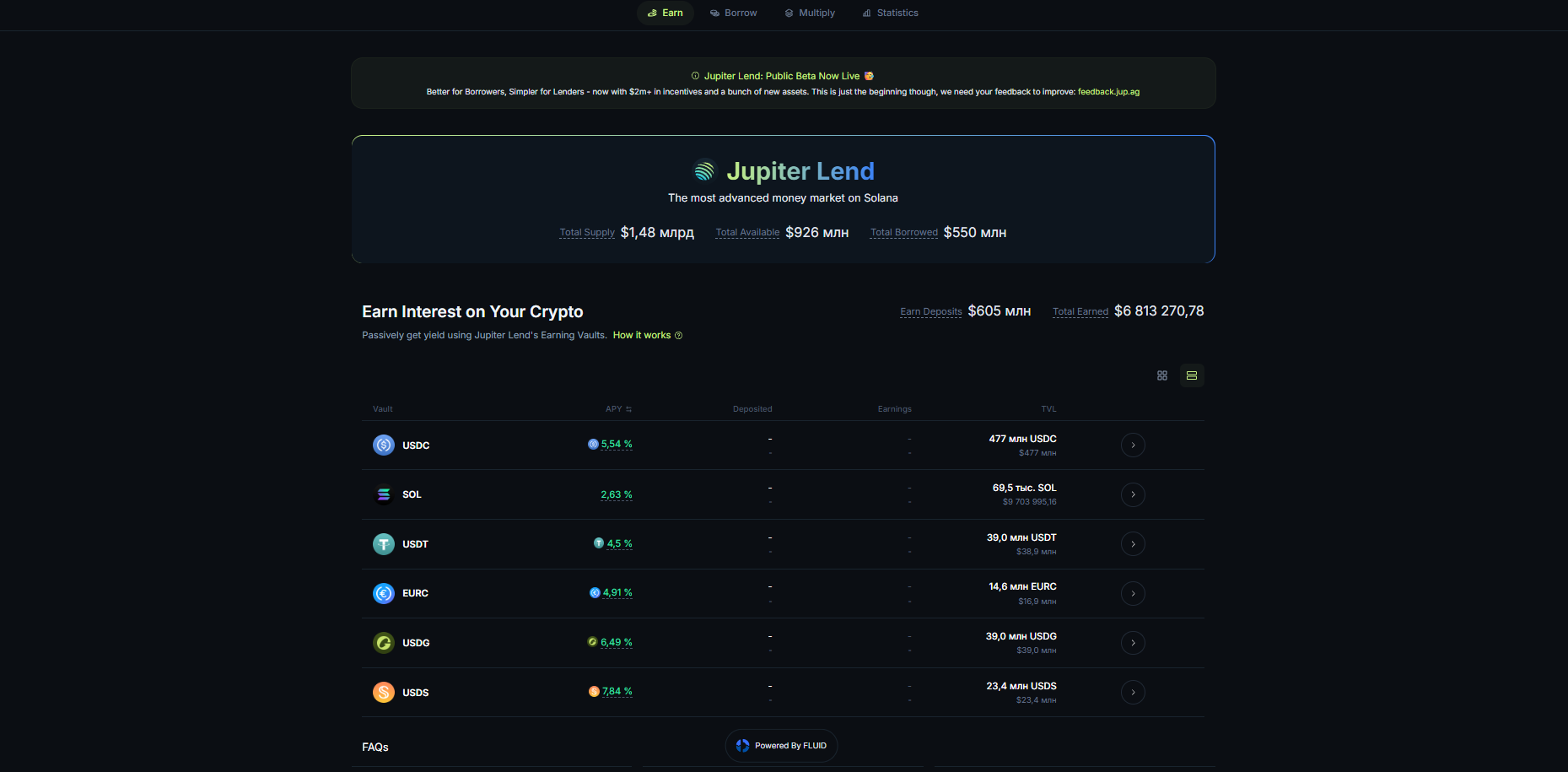Click the USDC vault coin icon

(x=383, y=445)
